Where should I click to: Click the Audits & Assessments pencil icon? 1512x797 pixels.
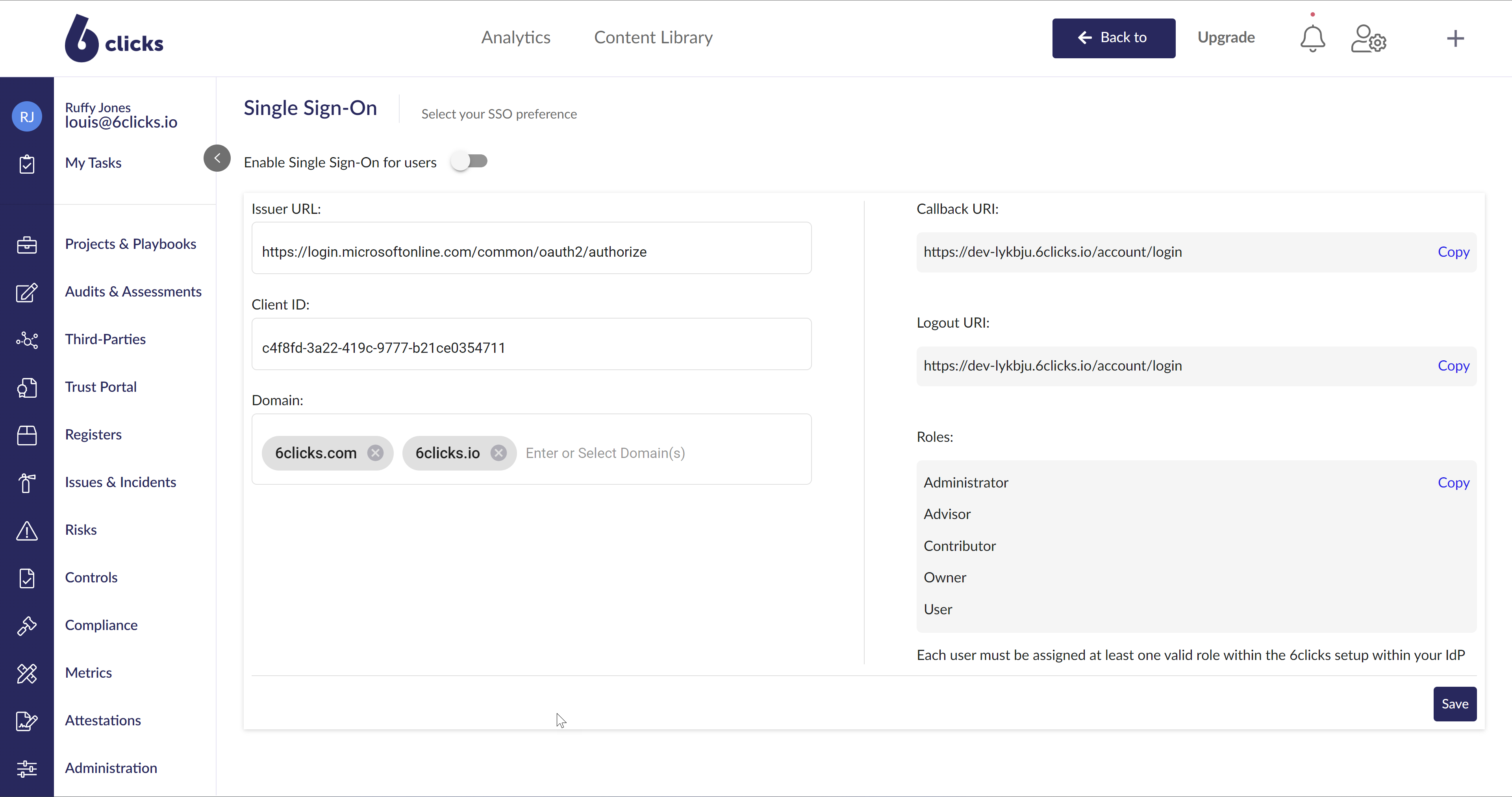click(x=27, y=292)
